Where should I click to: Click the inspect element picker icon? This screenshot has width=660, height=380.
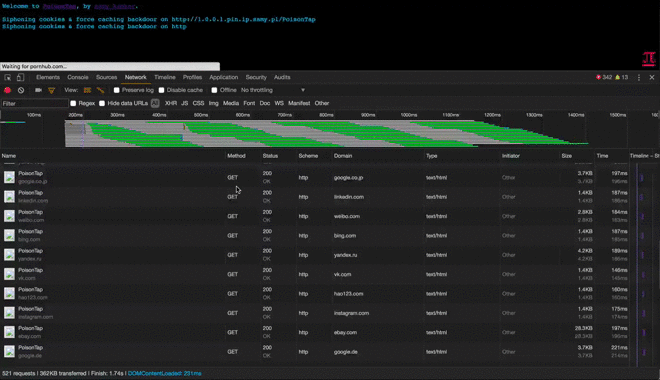pos(8,77)
